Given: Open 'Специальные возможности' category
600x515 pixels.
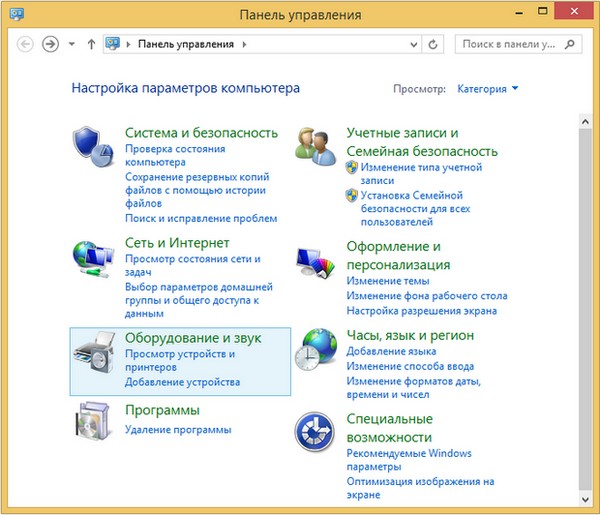Looking at the screenshot, I should 390,428.
